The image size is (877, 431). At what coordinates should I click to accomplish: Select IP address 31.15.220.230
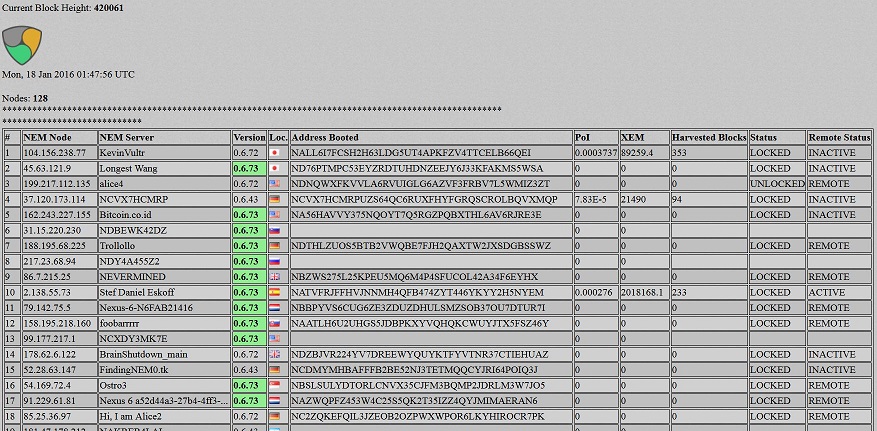click(x=53, y=230)
